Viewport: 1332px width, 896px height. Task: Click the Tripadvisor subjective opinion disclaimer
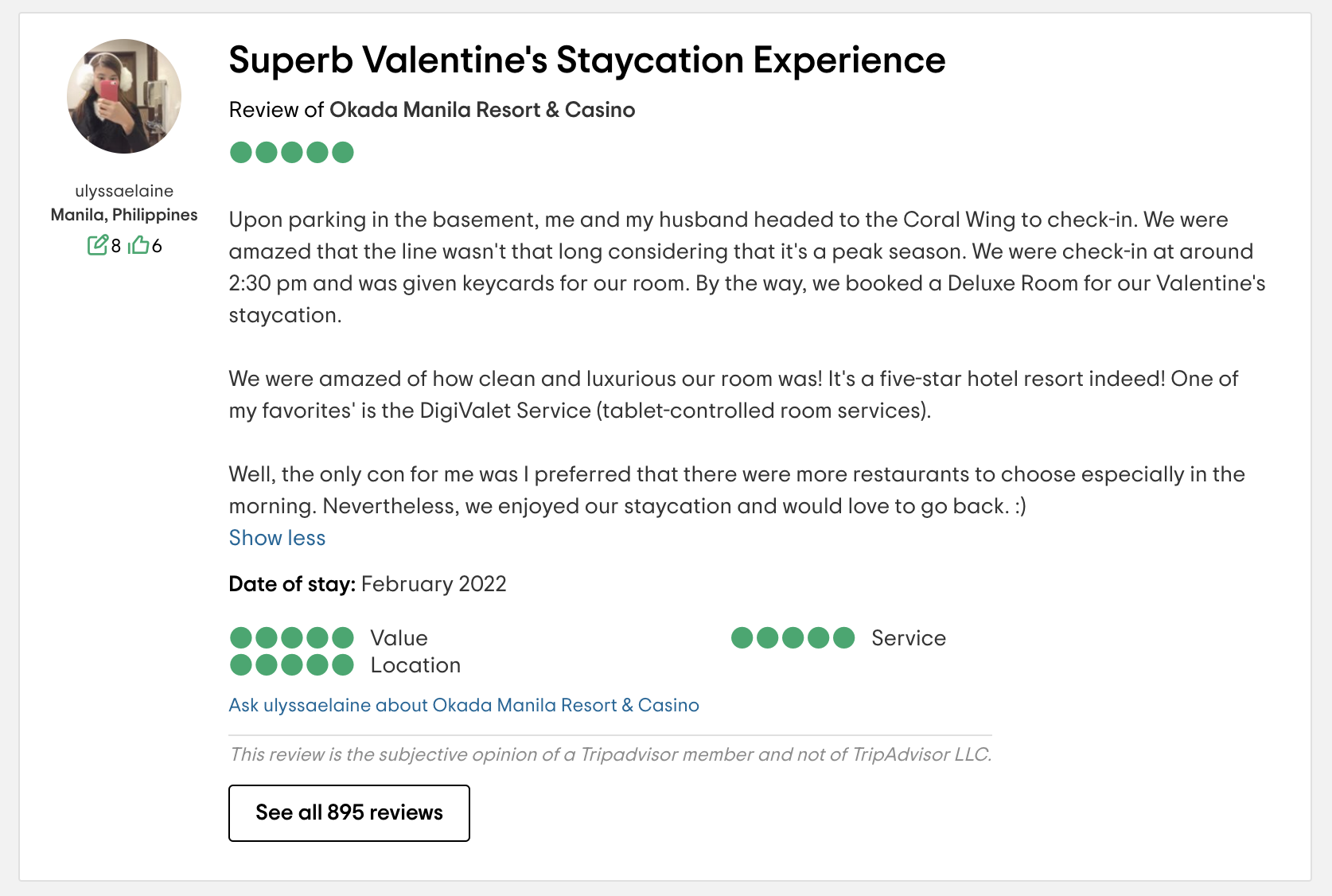pos(610,754)
